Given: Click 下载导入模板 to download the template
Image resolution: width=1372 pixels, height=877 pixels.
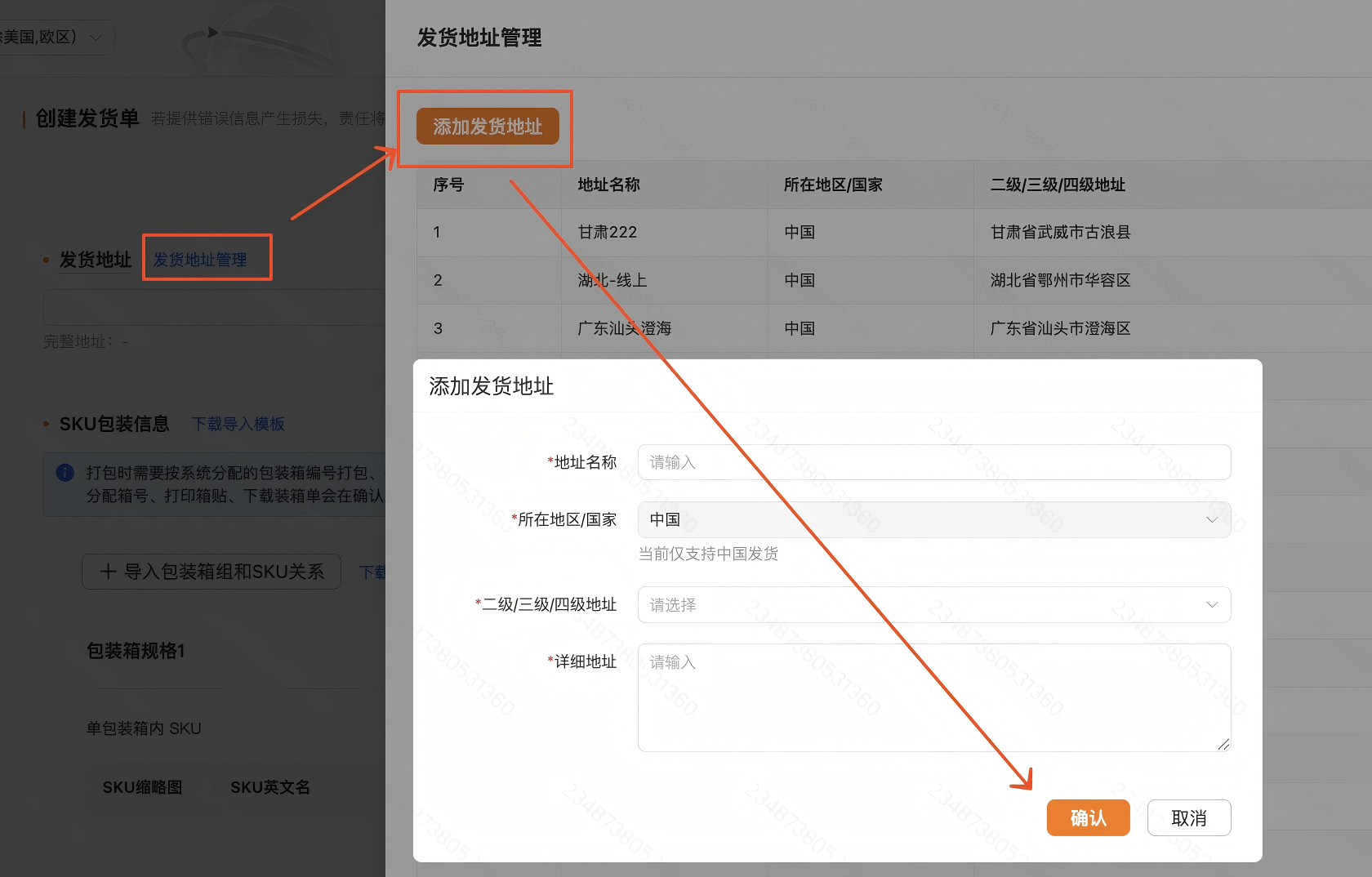Looking at the screenshot, I should pos(237,424).
